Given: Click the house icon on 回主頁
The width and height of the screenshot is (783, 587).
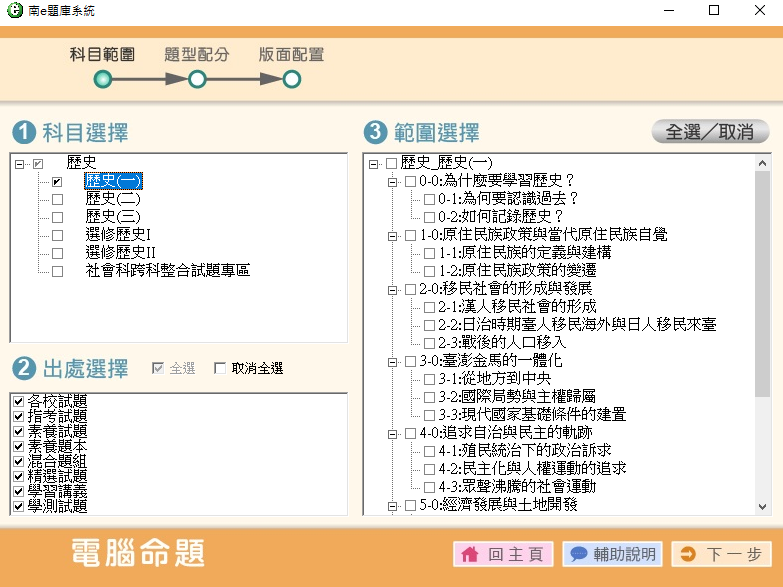Looking at the screenshot, I should coord(470,554).
